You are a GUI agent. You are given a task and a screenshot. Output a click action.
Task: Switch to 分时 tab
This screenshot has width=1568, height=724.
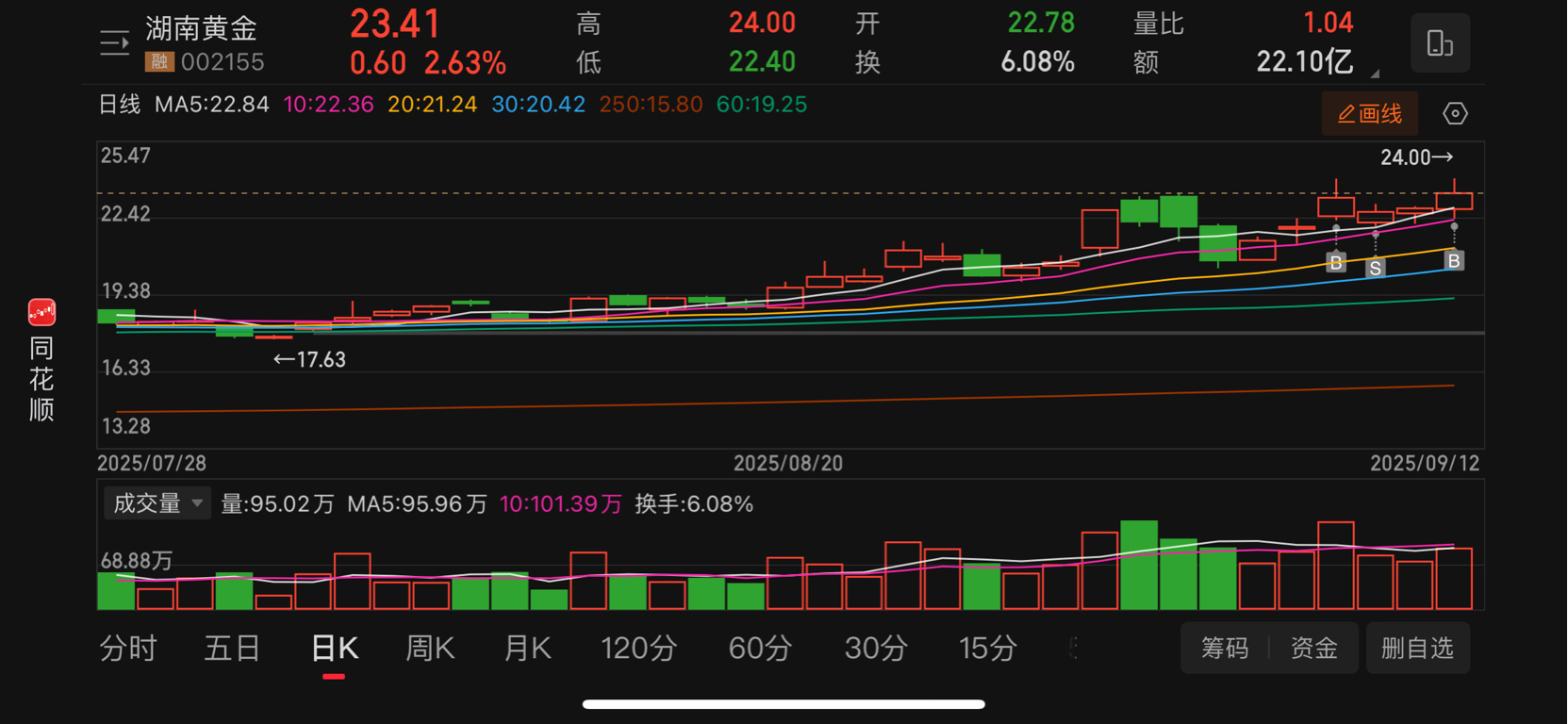128,649
